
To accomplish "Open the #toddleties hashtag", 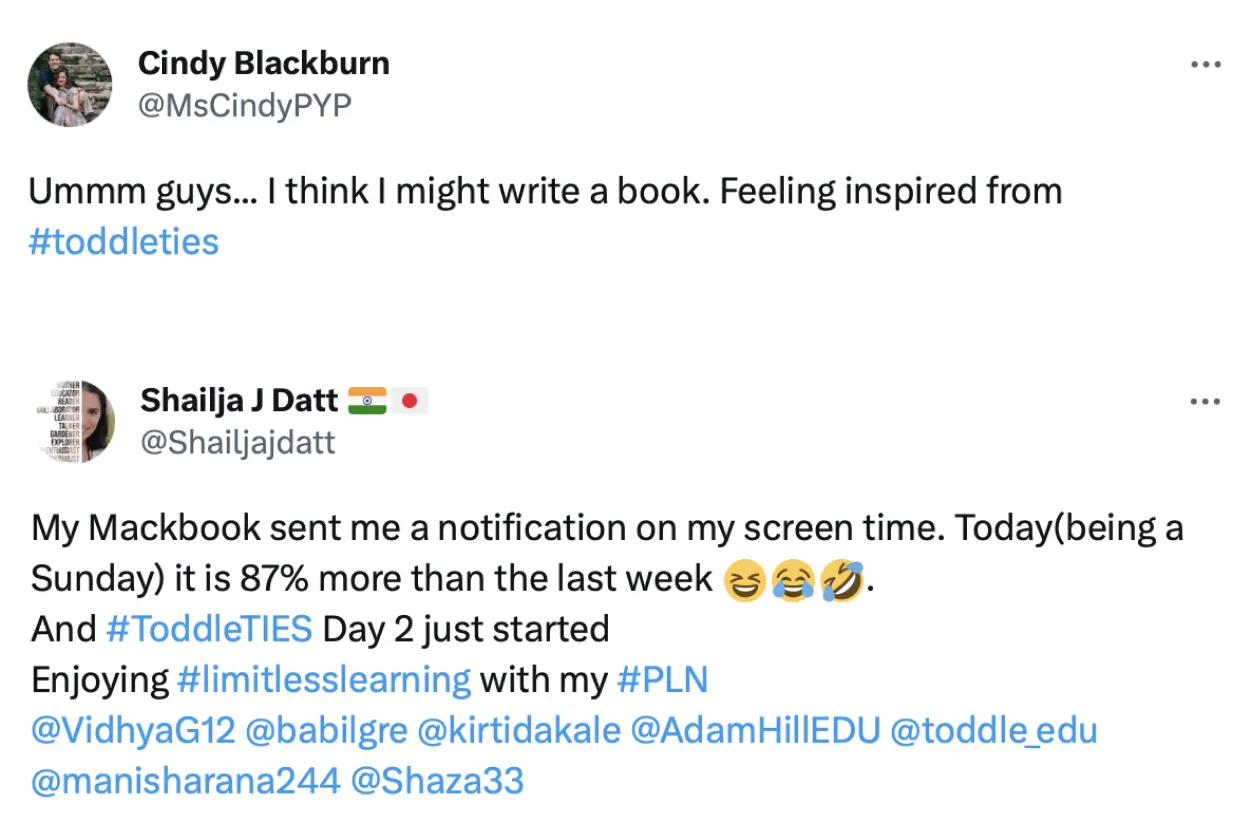I will (x=124, y=241).
